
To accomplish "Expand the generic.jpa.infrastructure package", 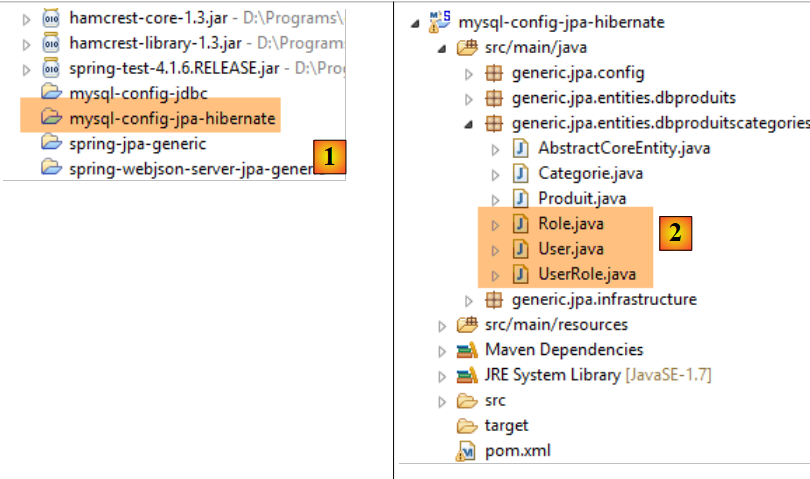I will click(x=469, y=300).
